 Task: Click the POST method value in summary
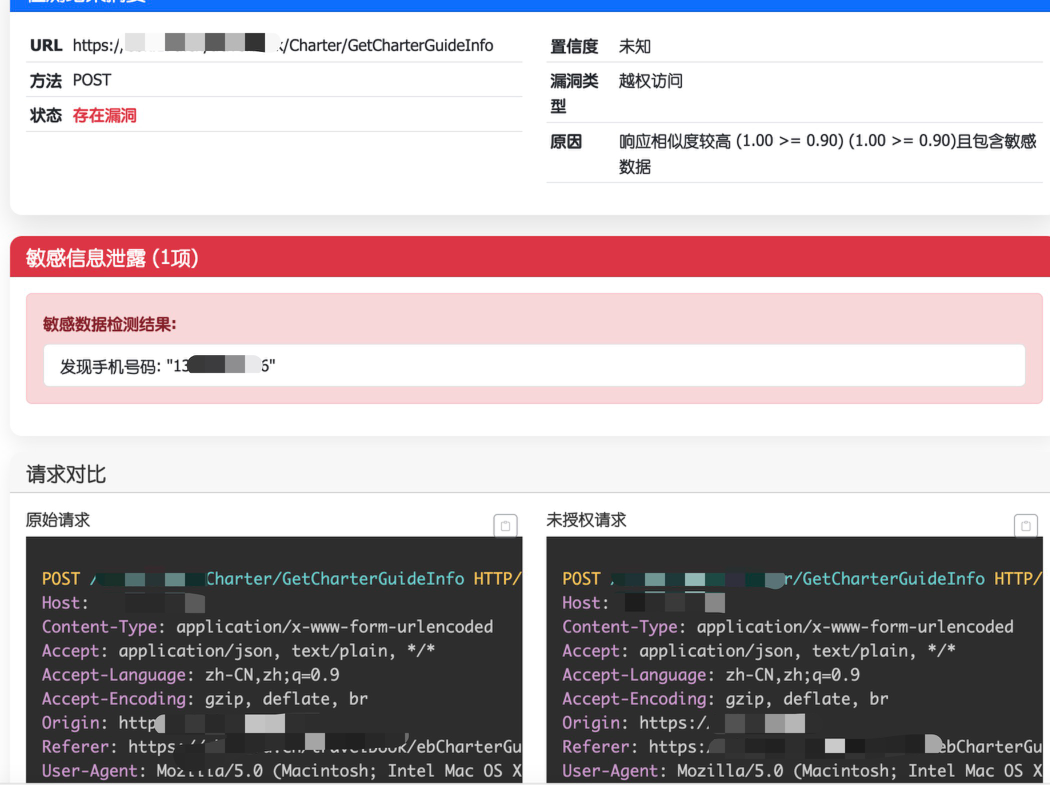pyautogui.click(x=92, y=80)
